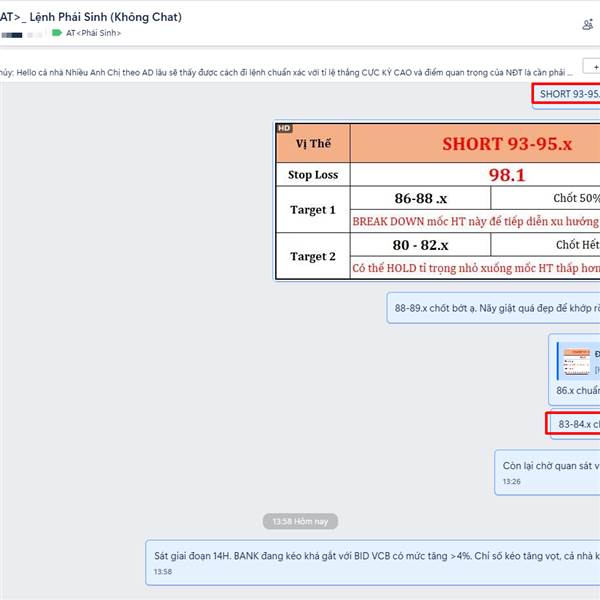Open the small chart thumbnail in quoted reply
The image size is (600, 600).
pyautogui.click(x=575, y=360)
